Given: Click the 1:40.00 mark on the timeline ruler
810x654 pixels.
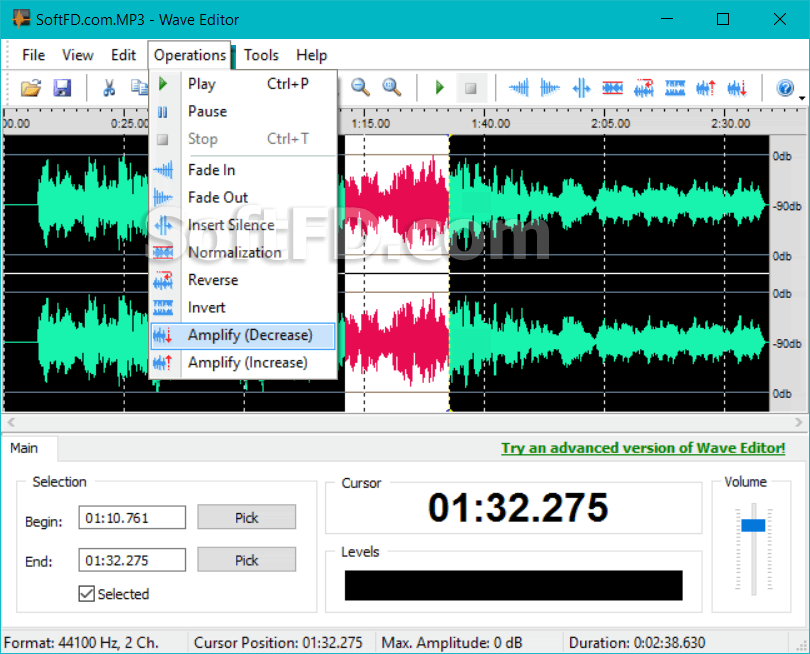Looking at the screenshot, I should [x=490, y=123].
